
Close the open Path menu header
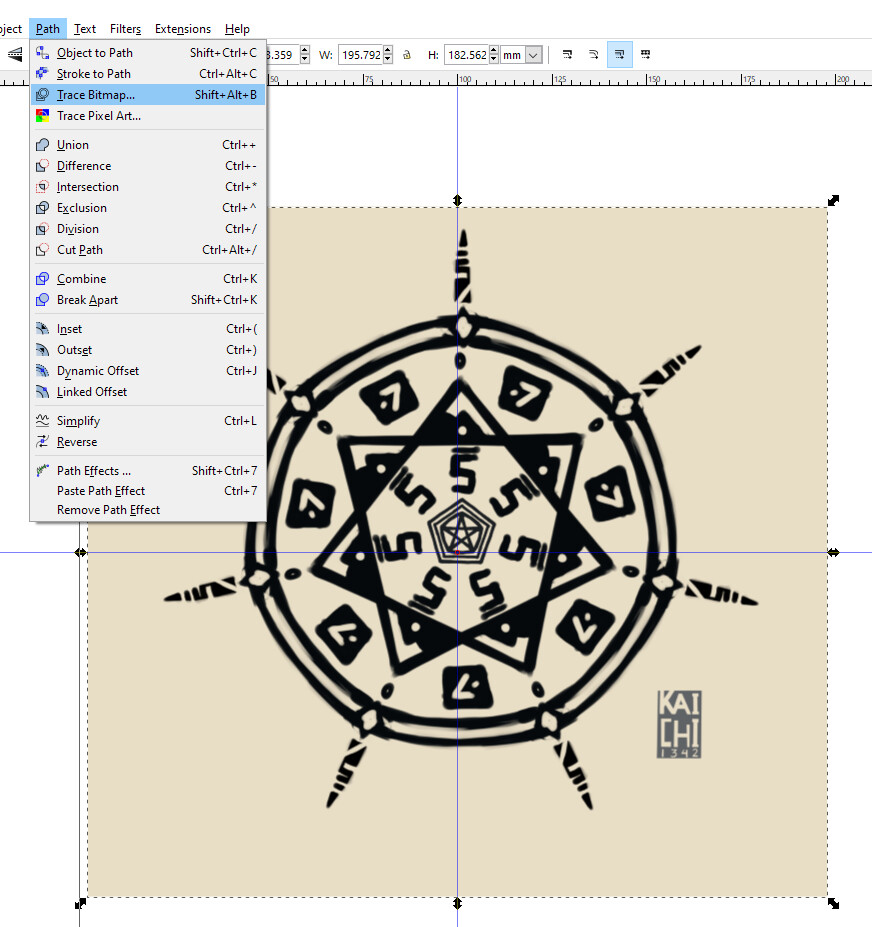48,29
